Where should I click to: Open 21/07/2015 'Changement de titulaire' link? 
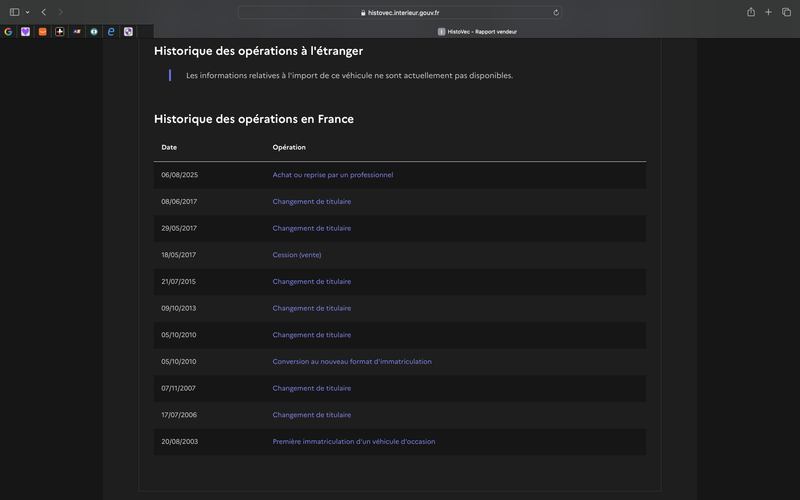pos(312,282)
